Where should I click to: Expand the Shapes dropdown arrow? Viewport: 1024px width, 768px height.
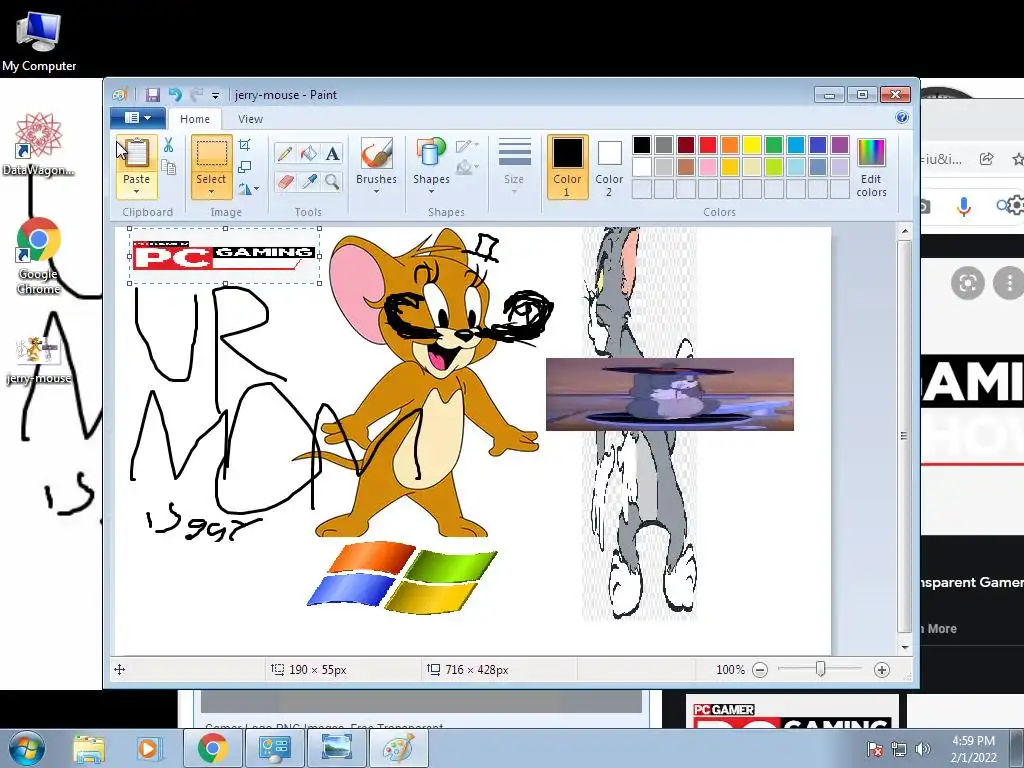click(x=431, y=192)
